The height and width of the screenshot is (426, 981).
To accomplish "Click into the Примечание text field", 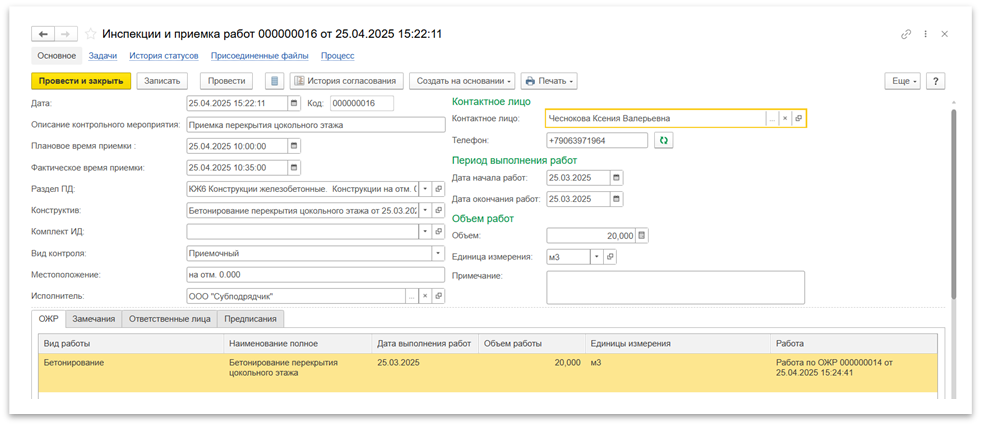I will 675,286.
